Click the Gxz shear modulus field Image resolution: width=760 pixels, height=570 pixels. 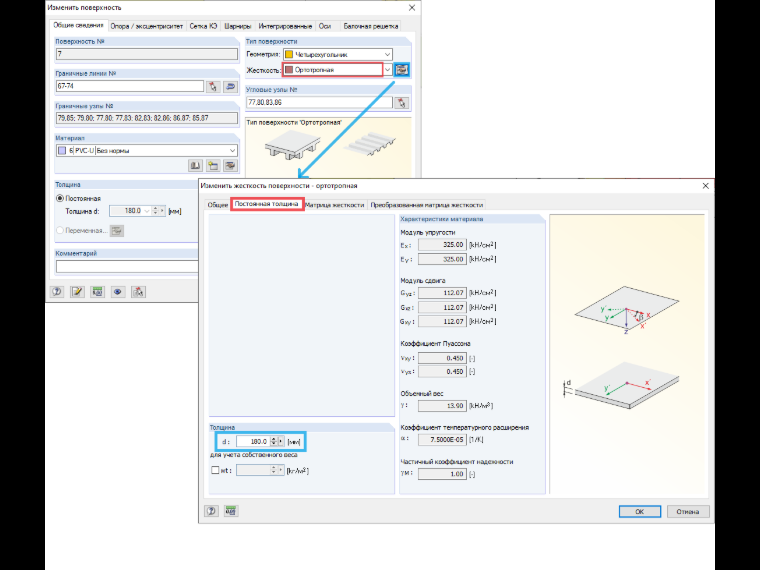coord(442,307)
